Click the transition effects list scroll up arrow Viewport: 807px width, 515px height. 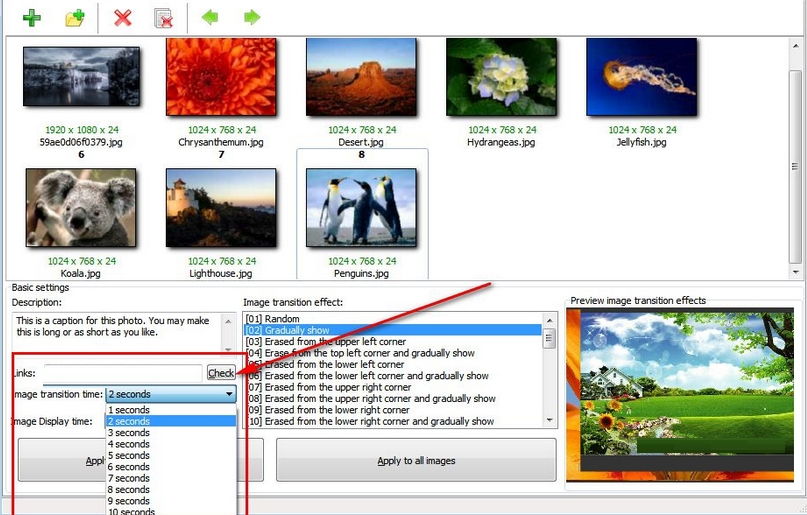[550, 321]
